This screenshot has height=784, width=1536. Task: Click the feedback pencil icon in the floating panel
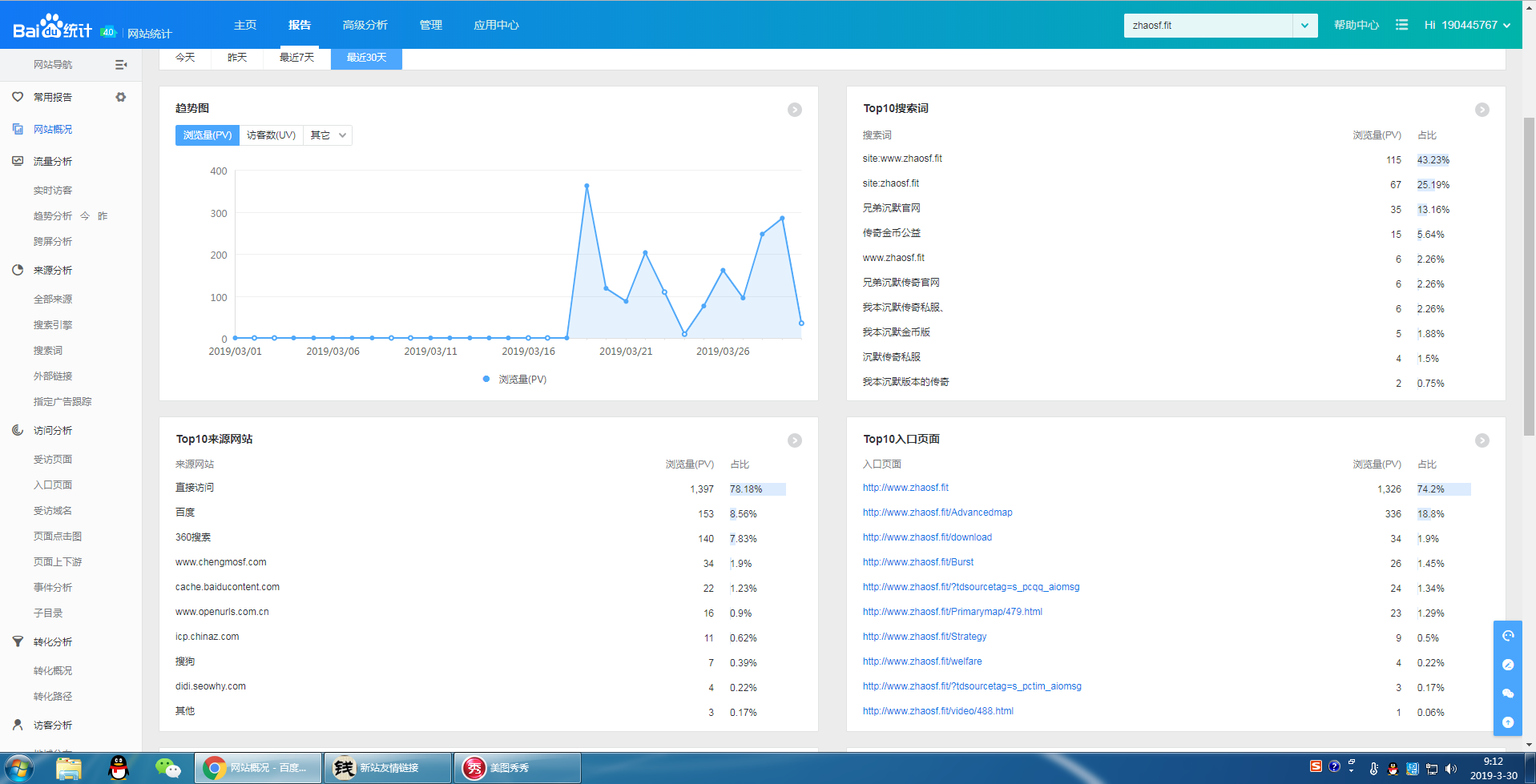(1507, 665)
